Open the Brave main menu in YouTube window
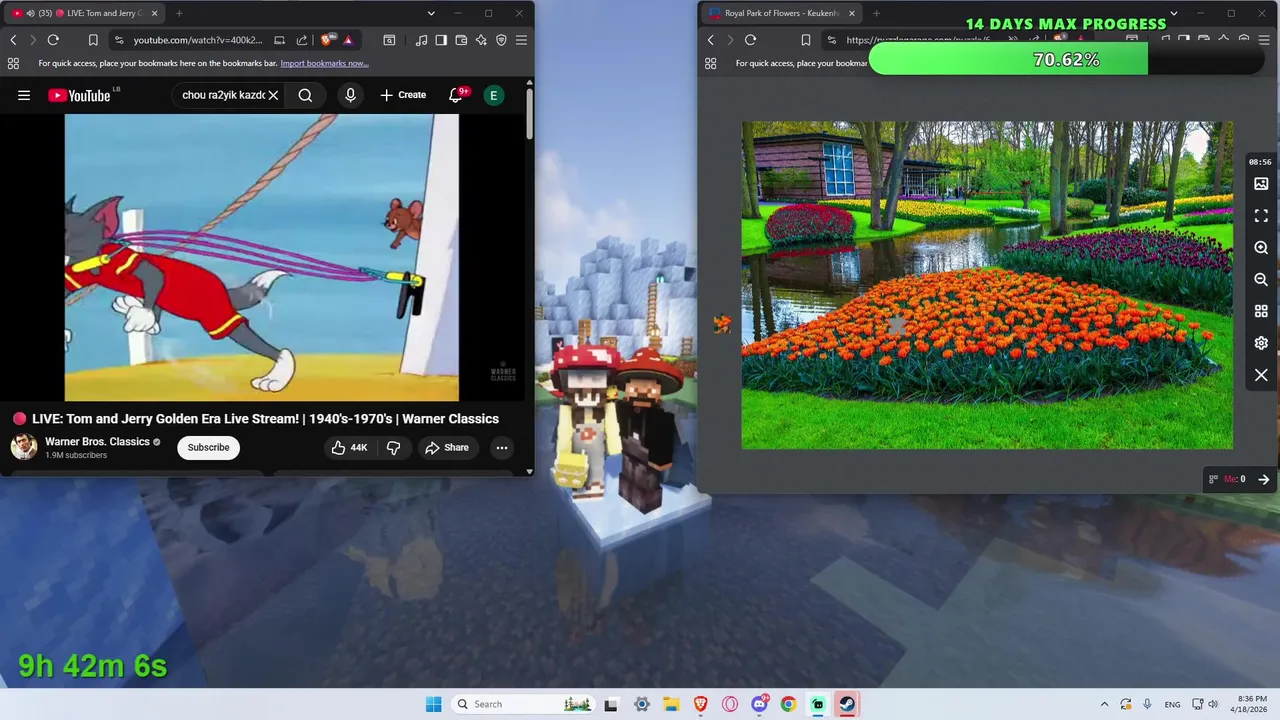This screenshot has height=720, width=1280. 521,40
